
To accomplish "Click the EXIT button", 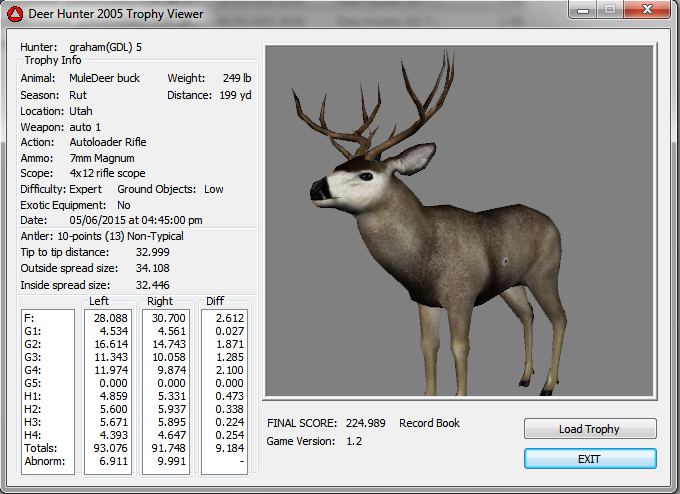I will pos(590,458).
